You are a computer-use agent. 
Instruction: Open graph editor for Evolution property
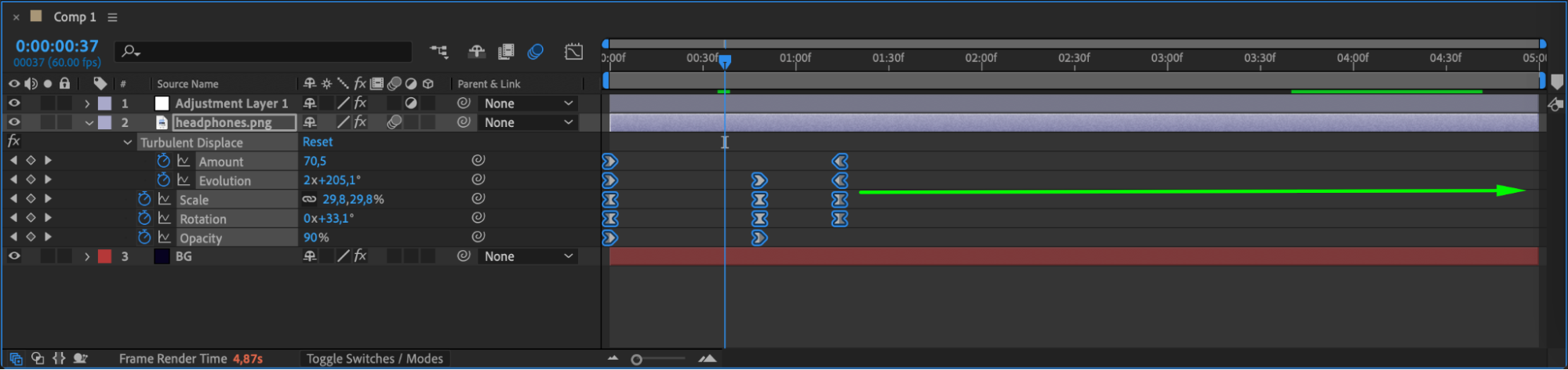coord(184,180)
